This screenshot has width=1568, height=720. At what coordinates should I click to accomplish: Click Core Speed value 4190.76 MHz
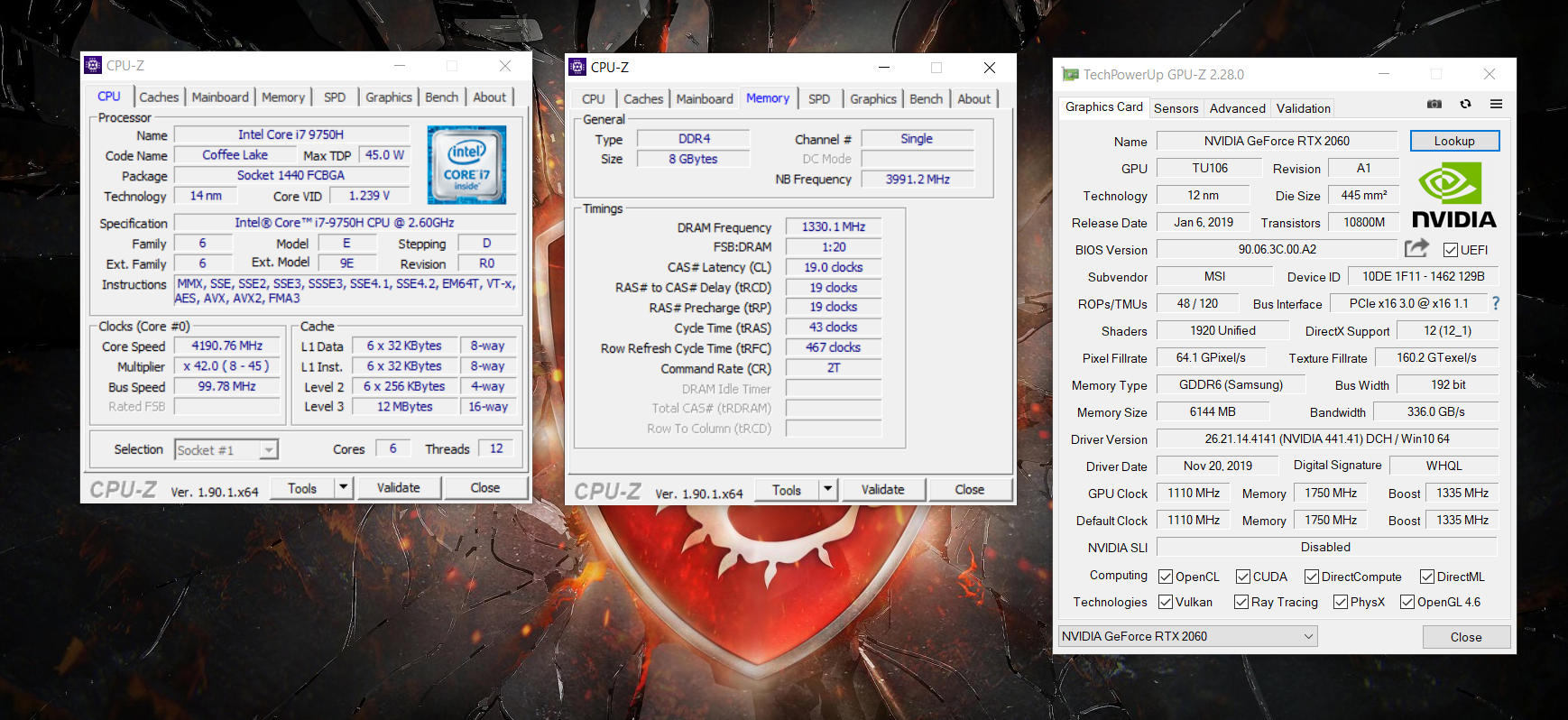[227, 346]
